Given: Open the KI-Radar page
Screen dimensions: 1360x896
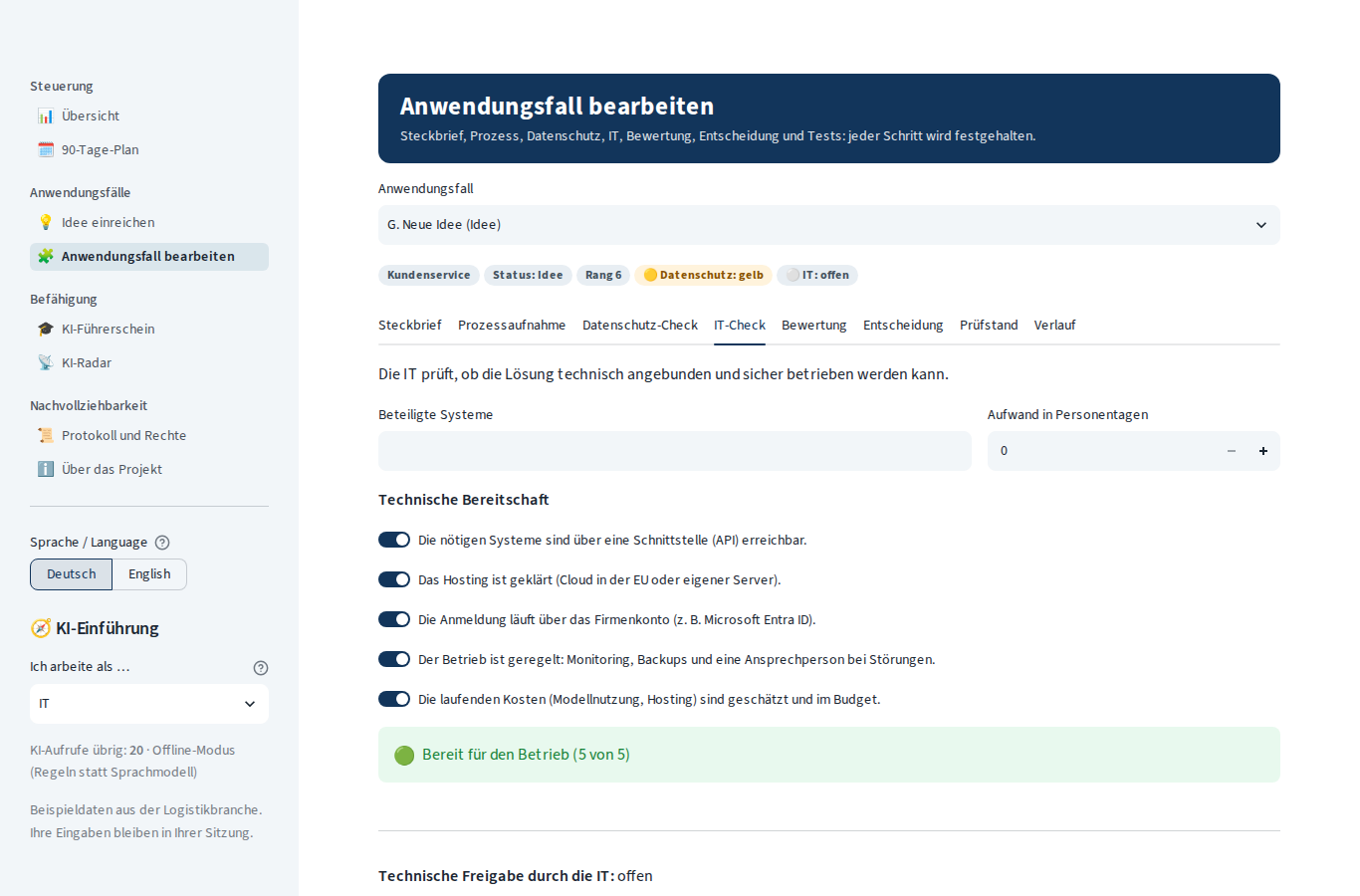Looking at the screenshot, I should 149,363.
